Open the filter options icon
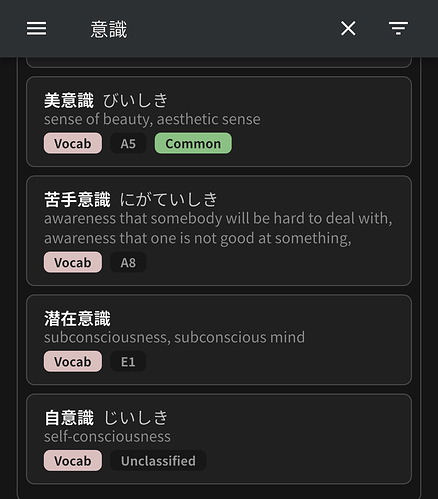This screenshot has width=438, height=499. coord(398,28)
